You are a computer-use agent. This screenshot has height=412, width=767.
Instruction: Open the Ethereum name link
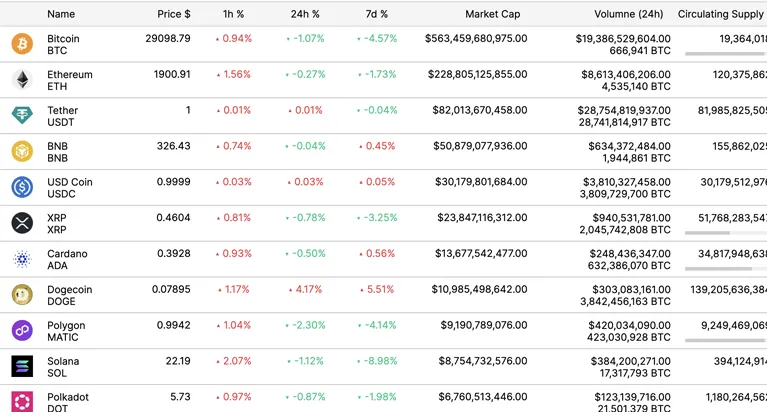[69, 74]
